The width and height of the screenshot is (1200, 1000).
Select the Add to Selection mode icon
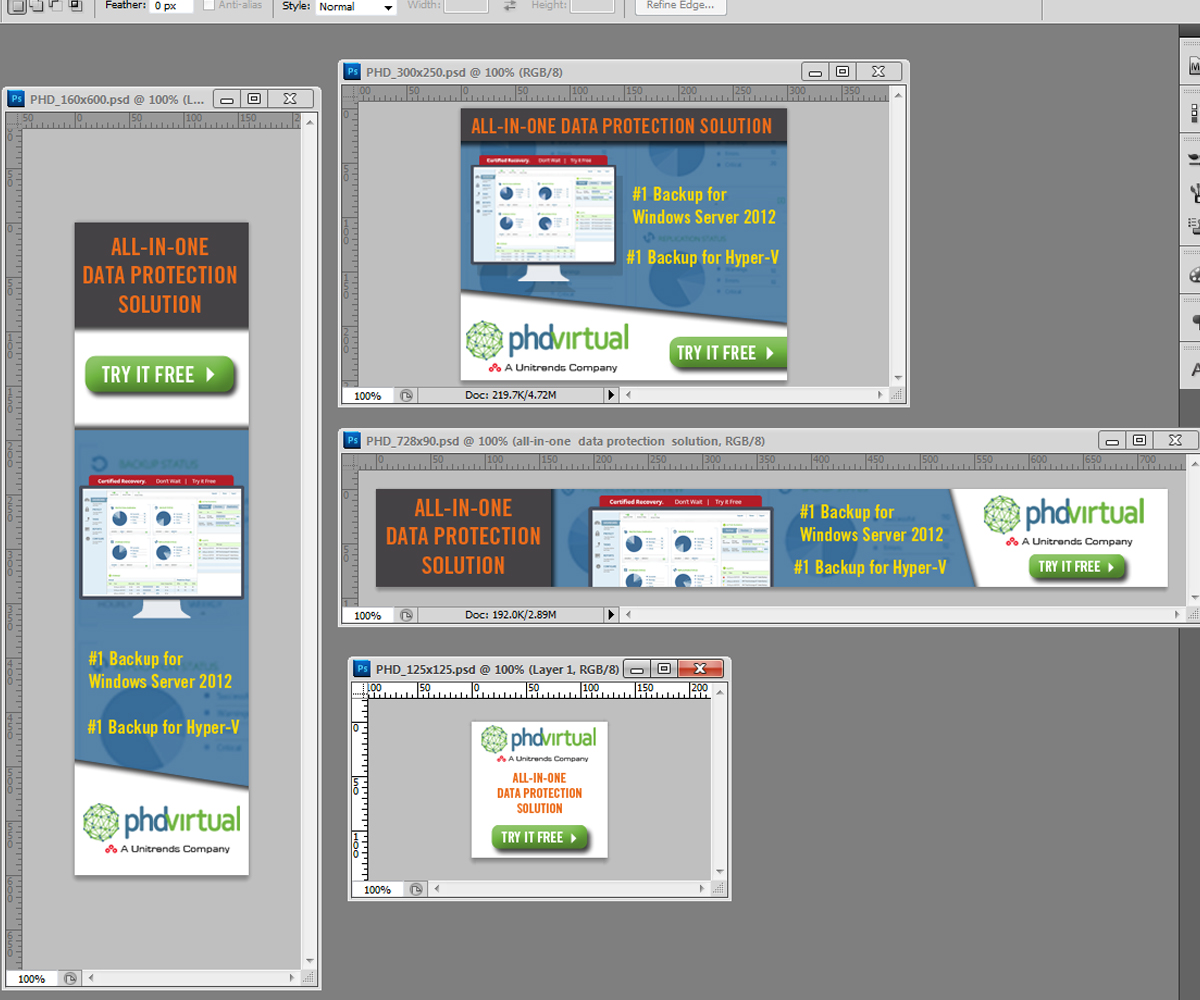tap(37, 7)
